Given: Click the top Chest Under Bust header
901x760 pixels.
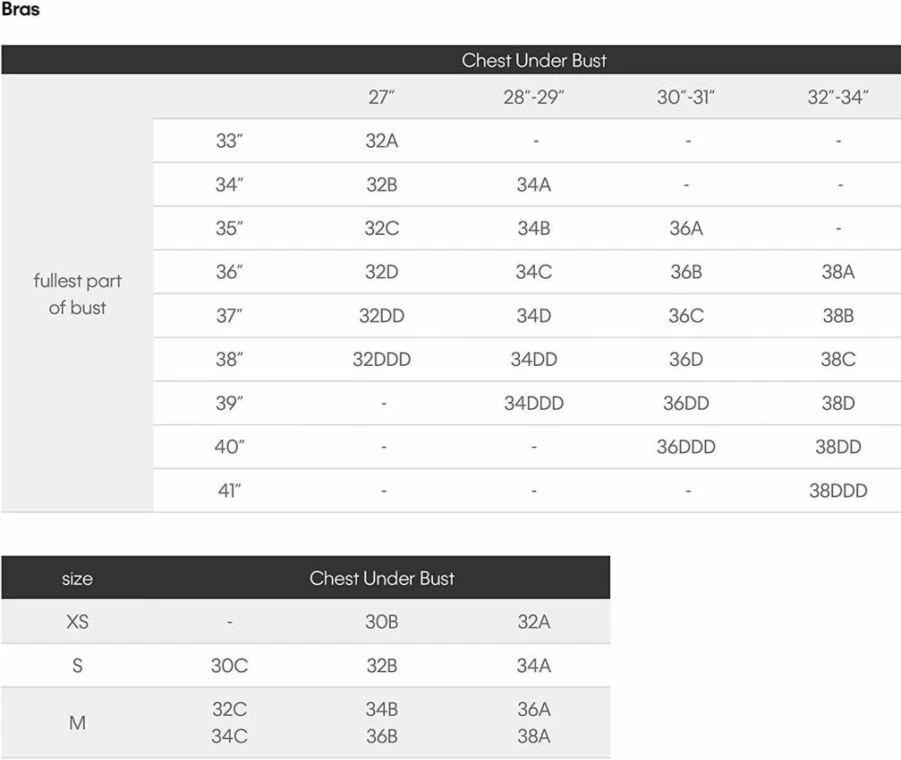Looking at the screenshot, I should [534, 60].
